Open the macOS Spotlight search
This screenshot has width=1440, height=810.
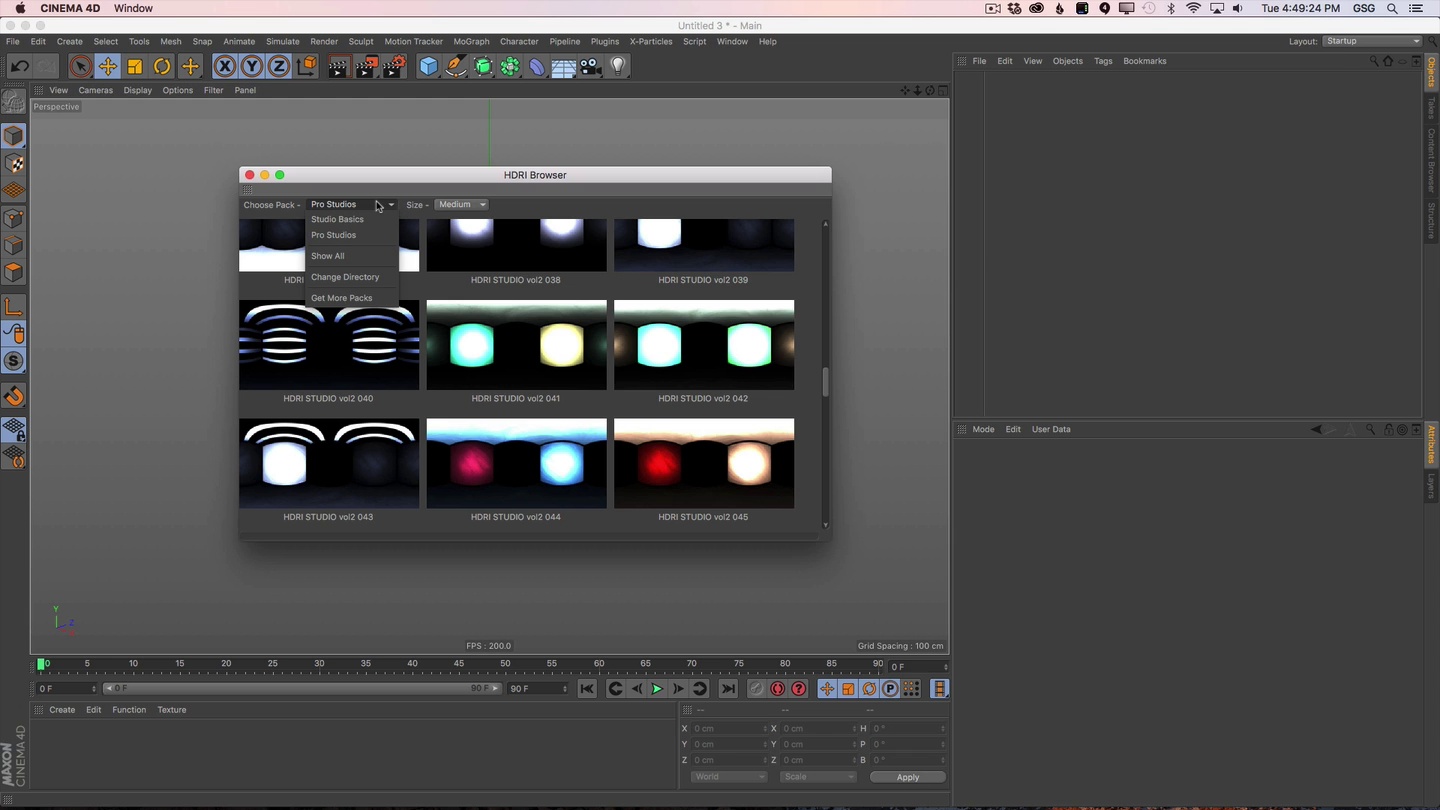point(1392,8)
